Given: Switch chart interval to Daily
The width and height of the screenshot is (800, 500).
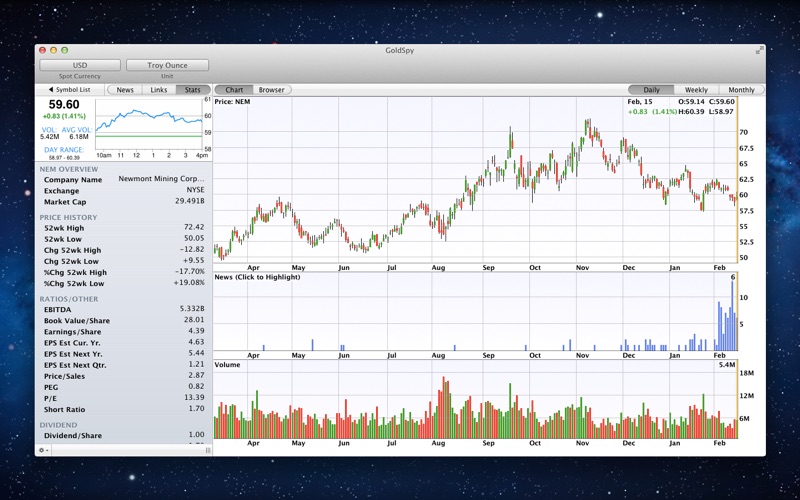Looking at the screenshot, I should [x=651, y=90].
